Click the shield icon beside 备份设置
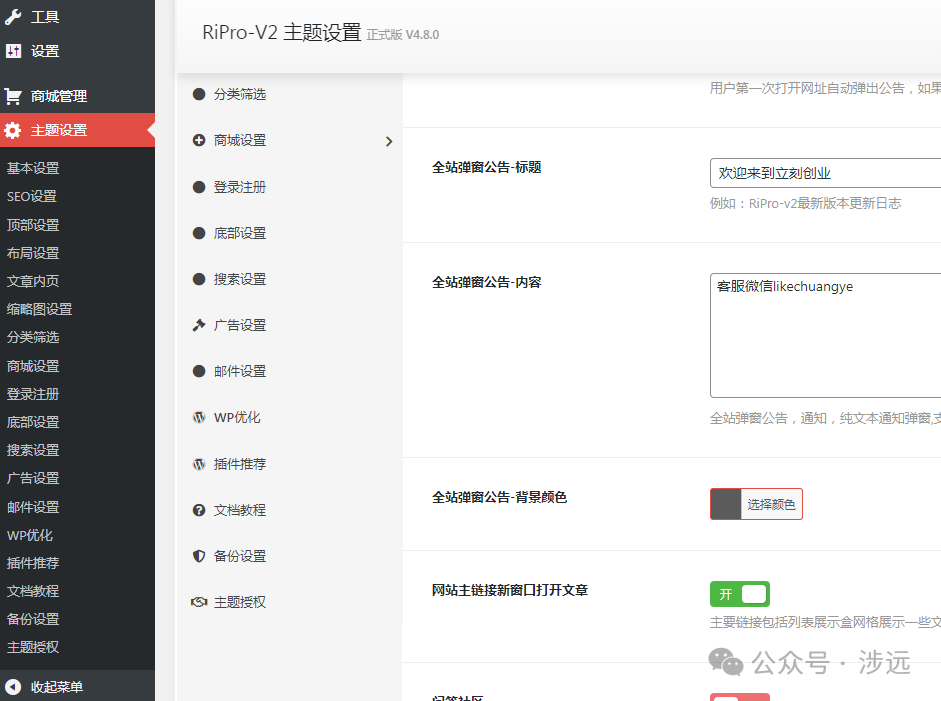Screen dimensions: 941x701 coord(199,556)
